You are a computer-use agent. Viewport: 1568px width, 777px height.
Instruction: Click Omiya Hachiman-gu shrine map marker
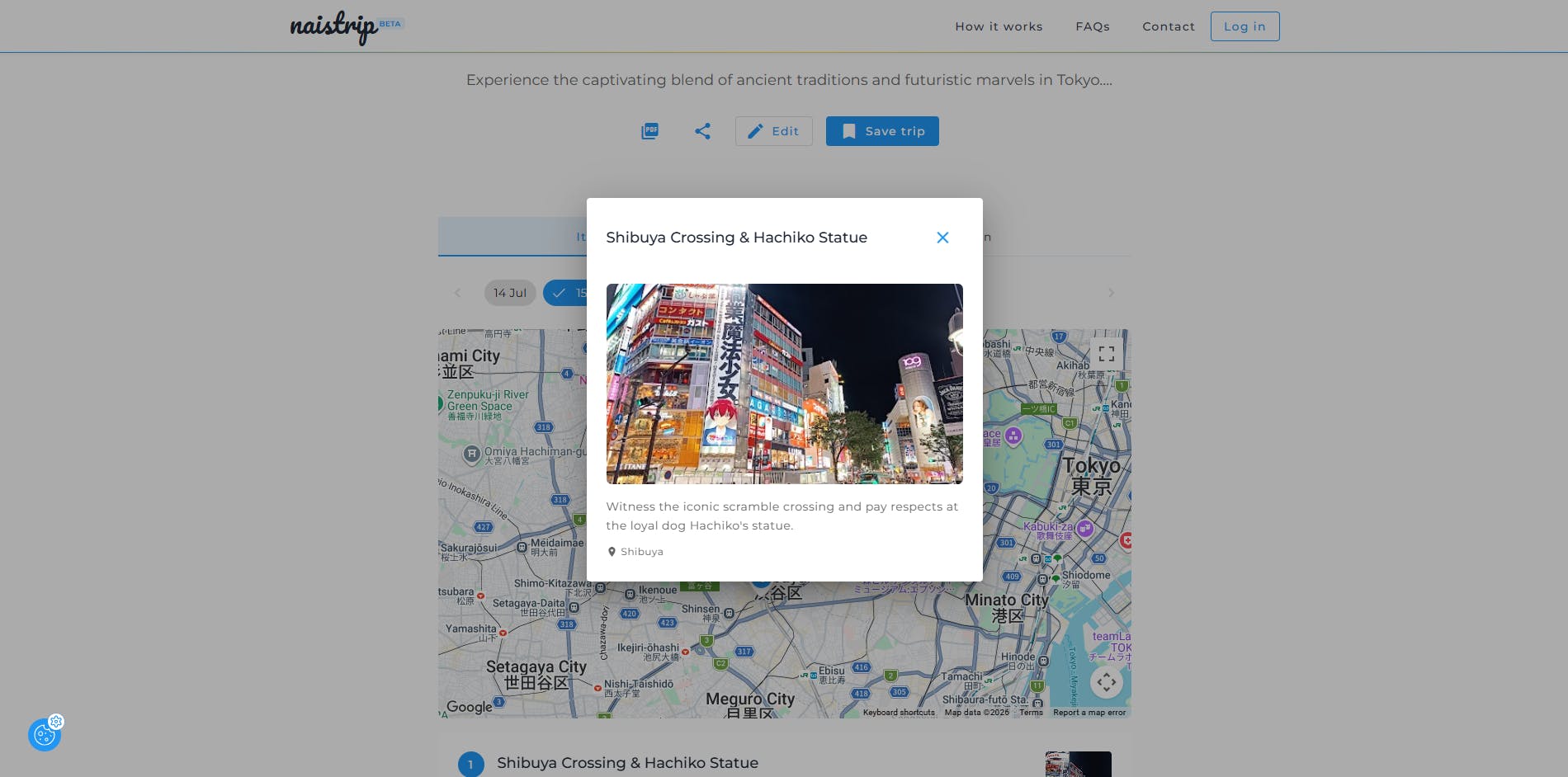tap(471, 454)
